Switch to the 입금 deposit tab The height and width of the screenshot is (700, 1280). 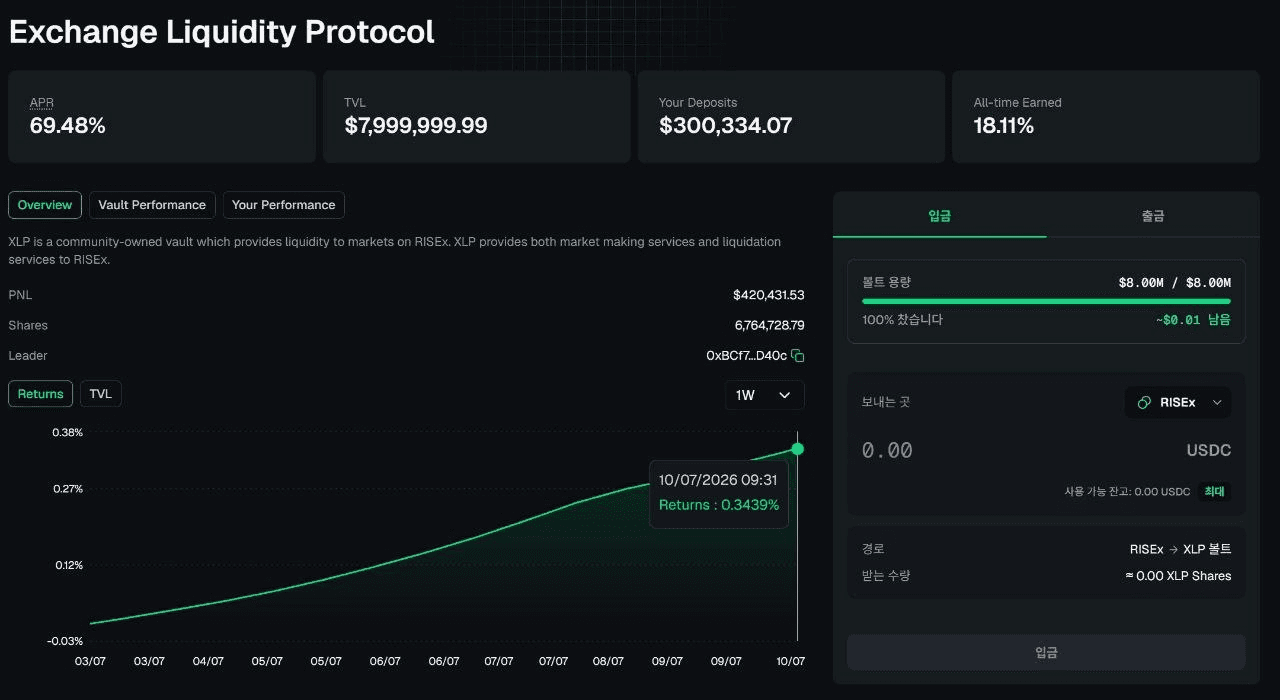pyautogui.click(x=940, y=215)
